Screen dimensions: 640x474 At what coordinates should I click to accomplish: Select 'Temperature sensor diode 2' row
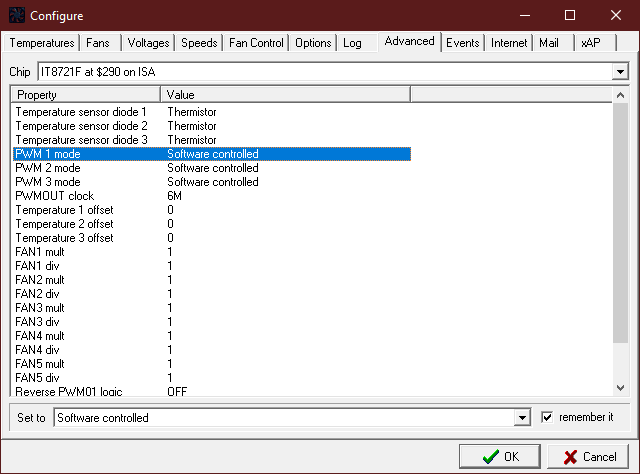click(x=211, y=126)
